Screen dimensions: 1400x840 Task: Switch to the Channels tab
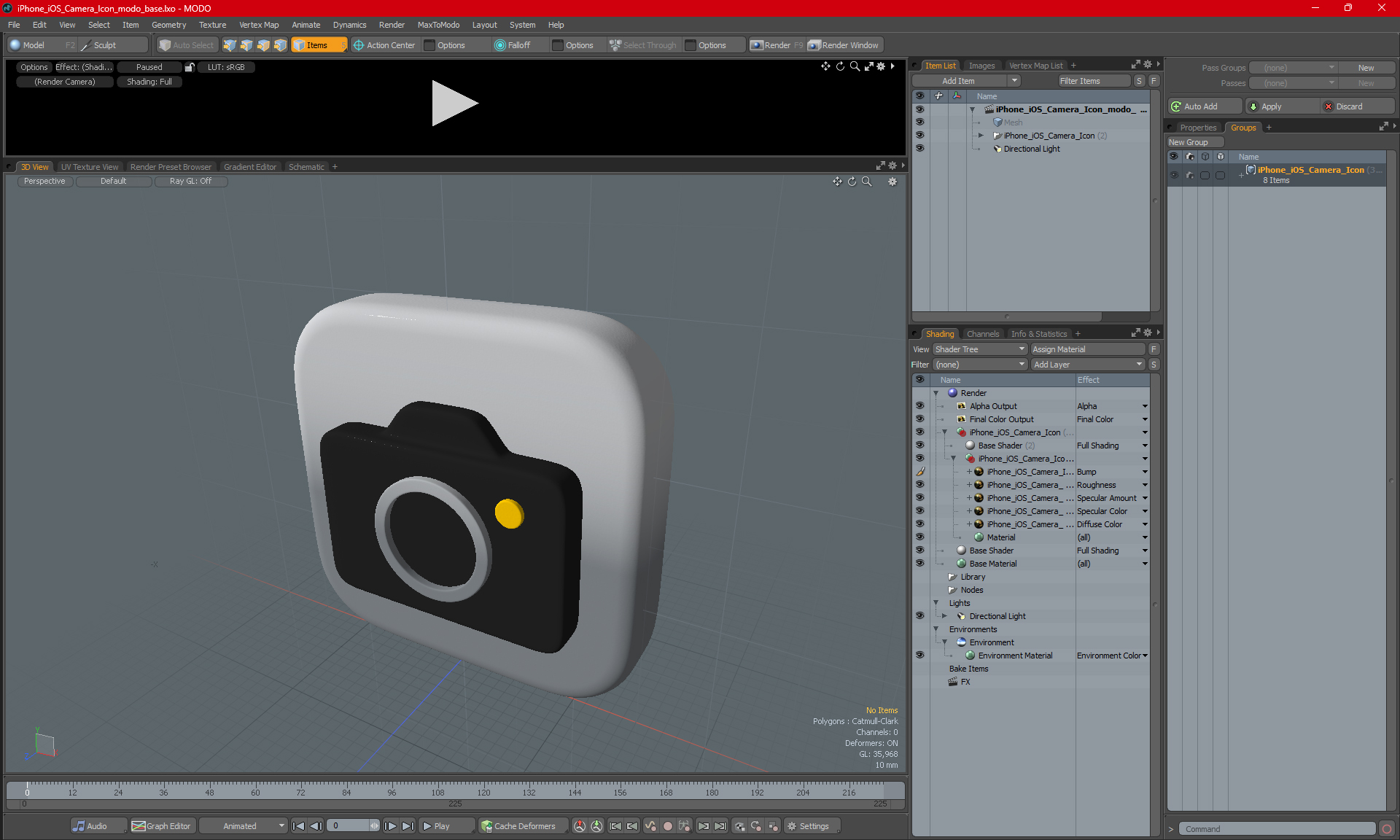pos(983,334)
